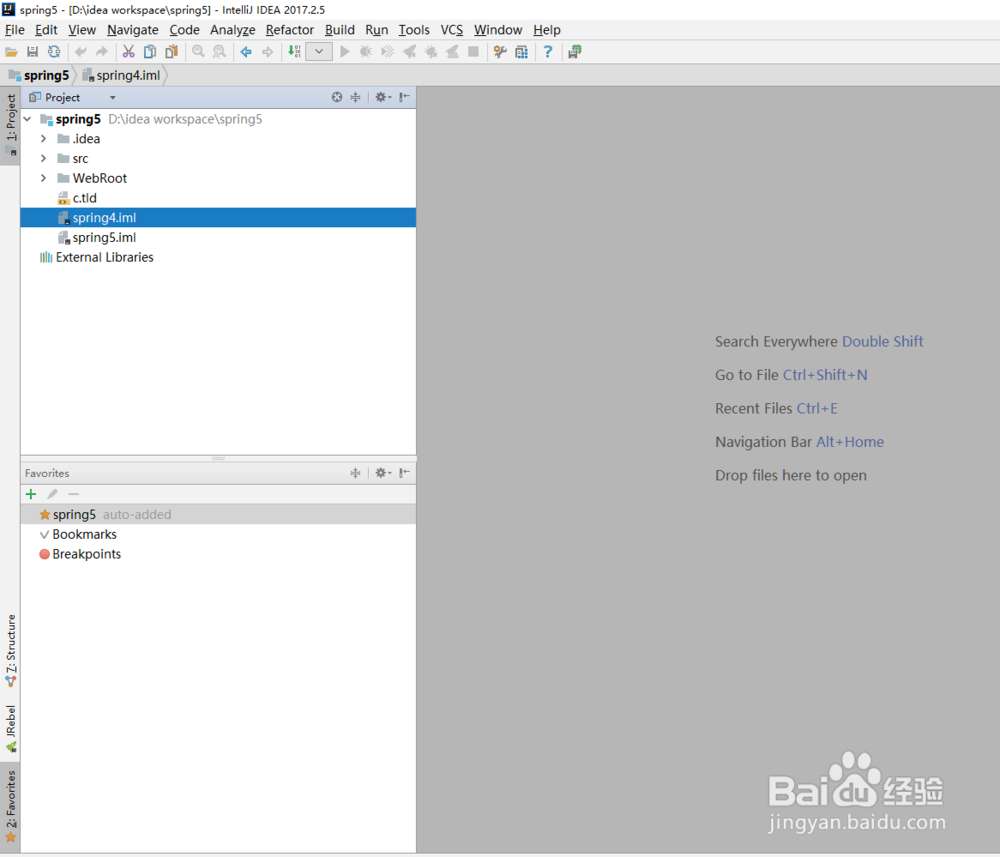The image size is (1000, 857).
Task: Select External Libraries node
Action: 218,257
